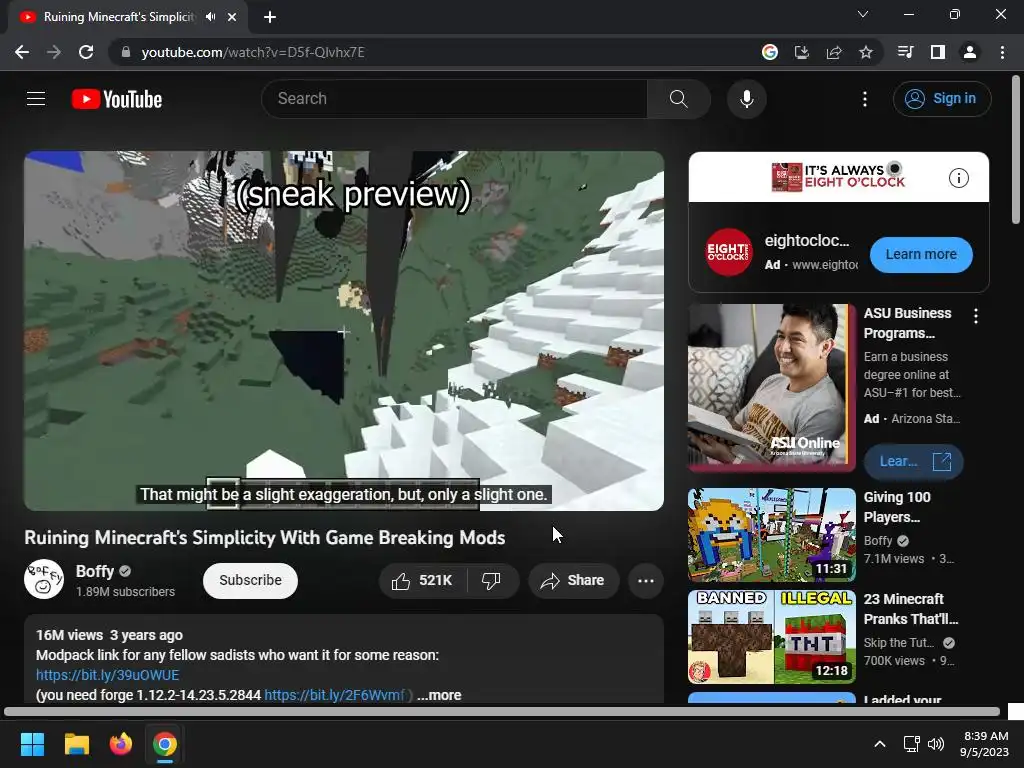
Task: Like the video with thumbs-up 521K
Action: tap(423, 581)
